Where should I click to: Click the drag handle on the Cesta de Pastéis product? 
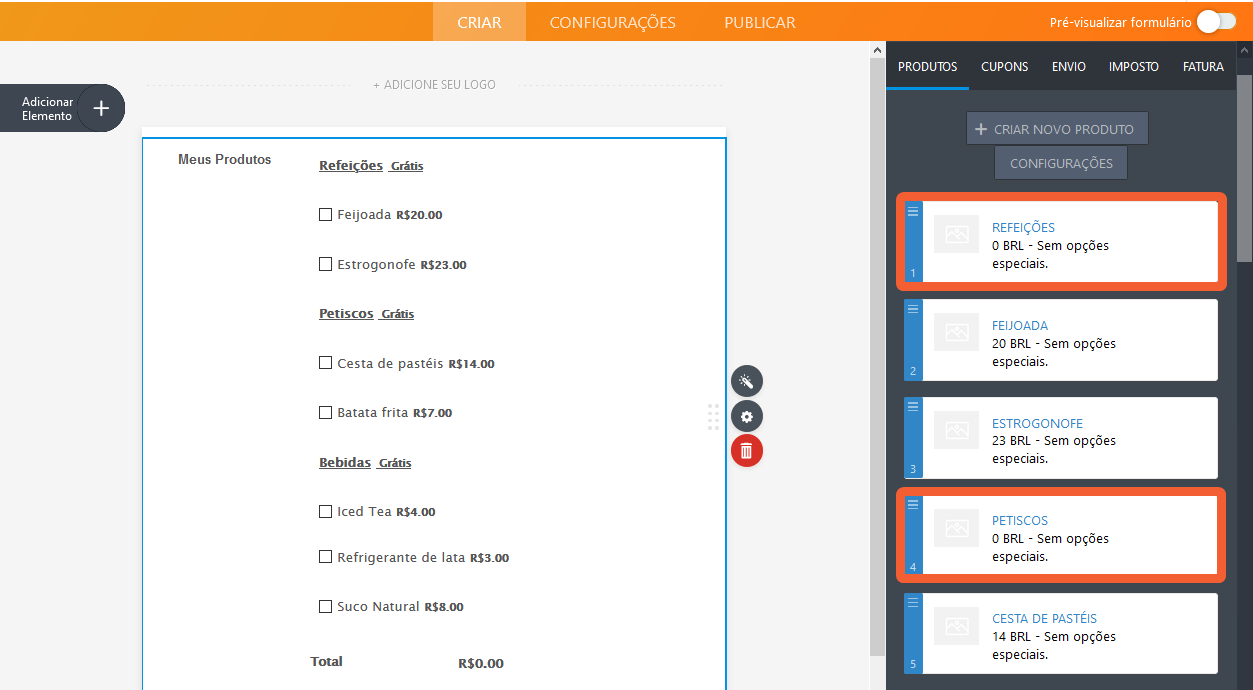[912, 602]
